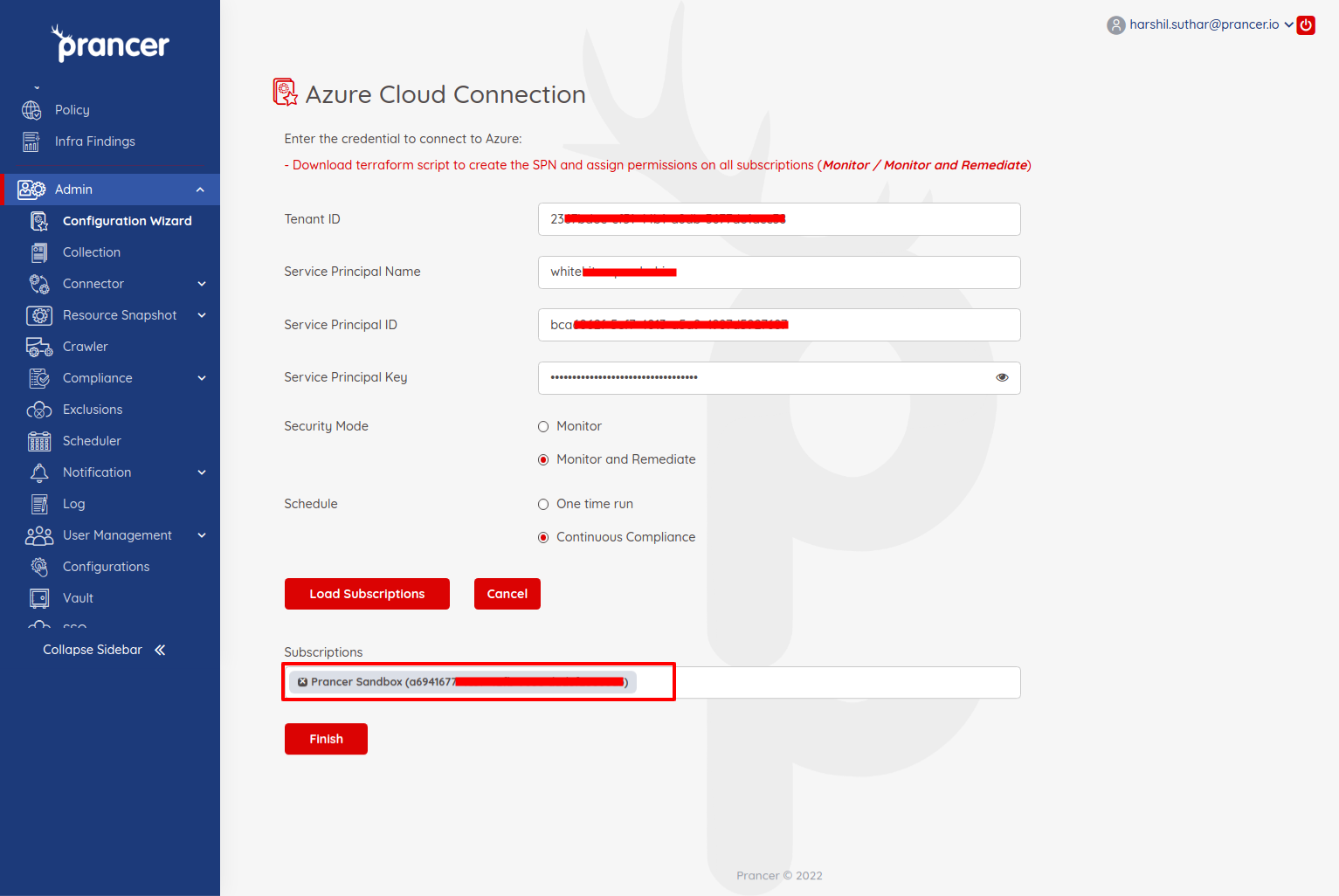Image resolution: width=1339 pixels, height=896 pixels.
Task: Click the Tenant ID field
Action: point(779,219)
